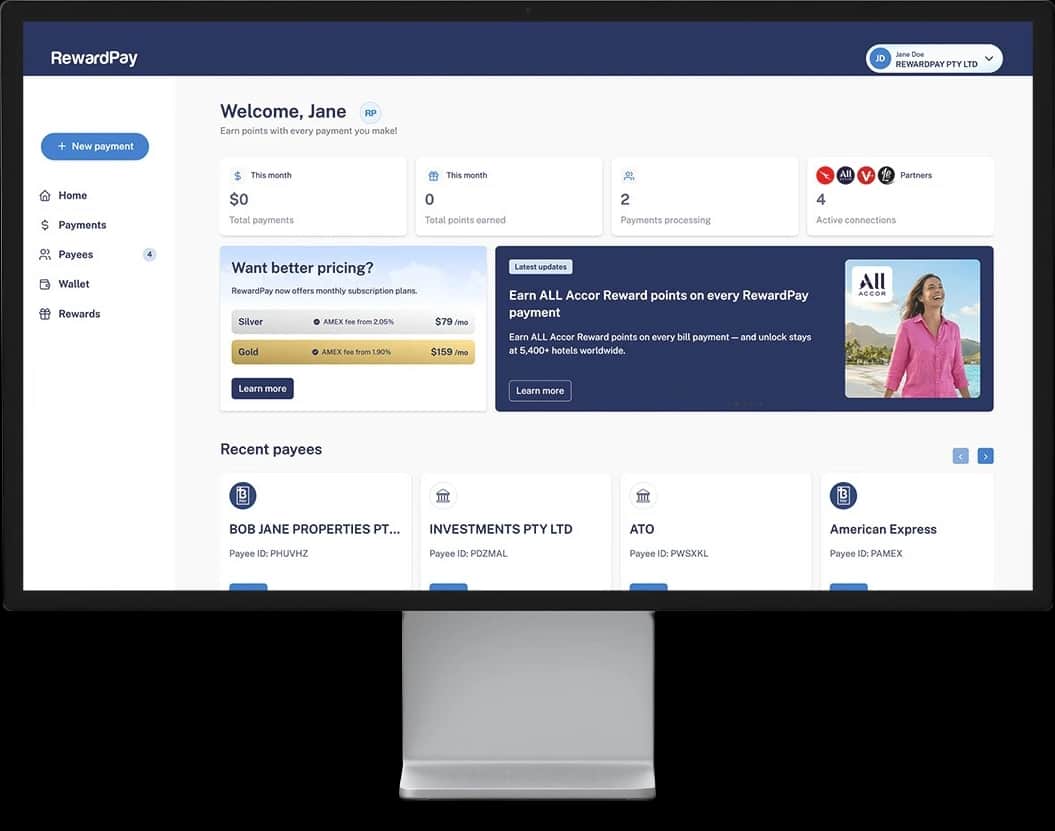This screenshot has height=831, width=1055.
Task: Select the Silver $79 plan row
Action: 353,322
